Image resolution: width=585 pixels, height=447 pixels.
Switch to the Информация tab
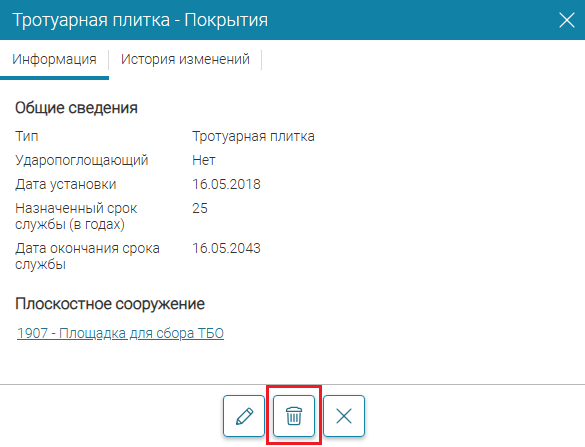pos(54,59)
